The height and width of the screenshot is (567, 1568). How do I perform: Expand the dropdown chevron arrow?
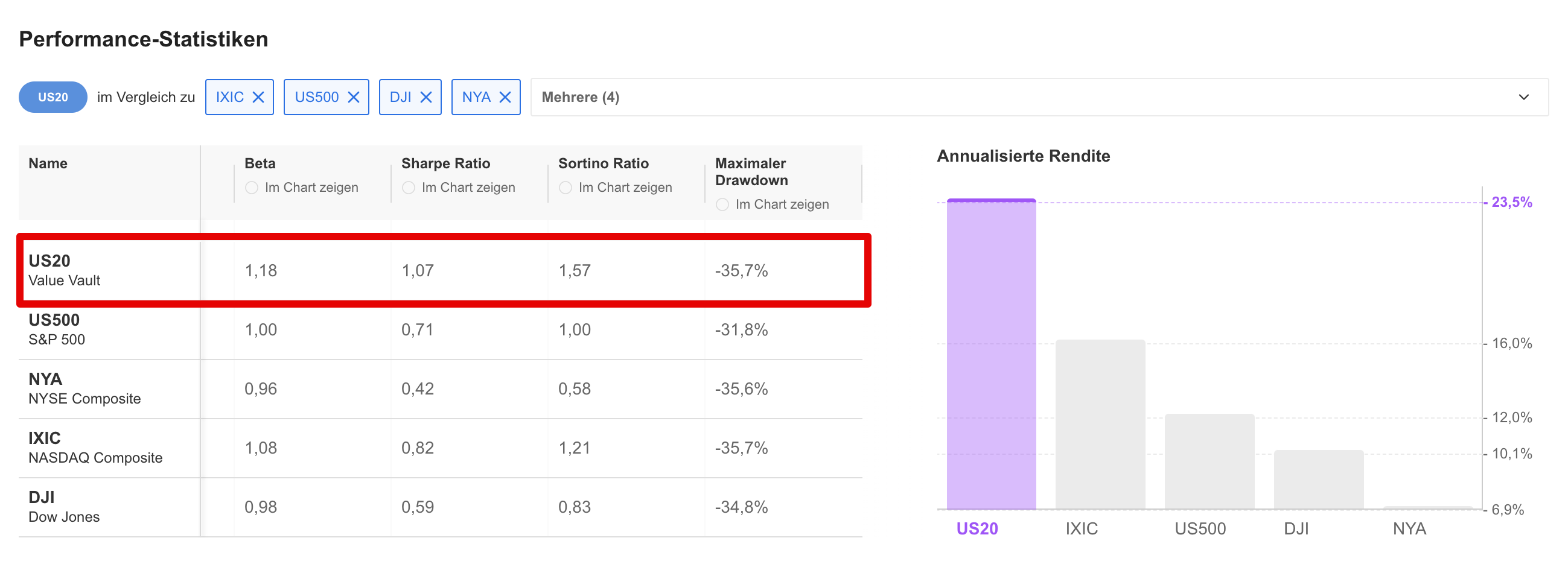1523,97
